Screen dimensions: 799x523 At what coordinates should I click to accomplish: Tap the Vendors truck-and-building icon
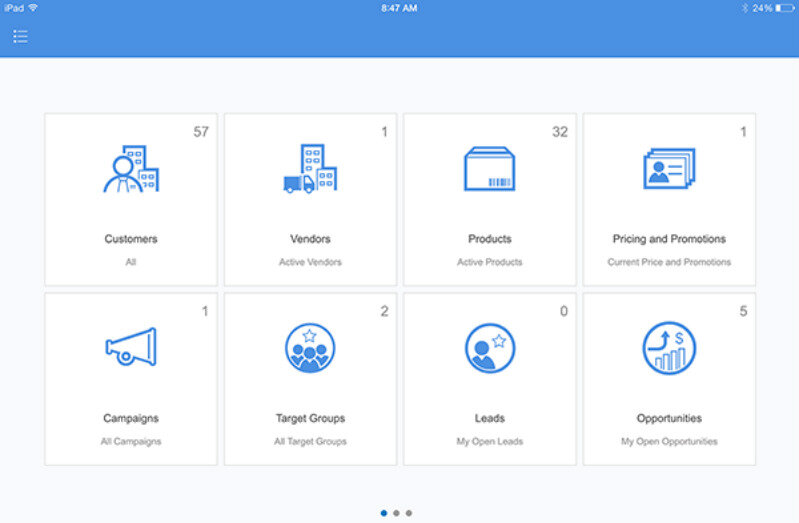310,169
